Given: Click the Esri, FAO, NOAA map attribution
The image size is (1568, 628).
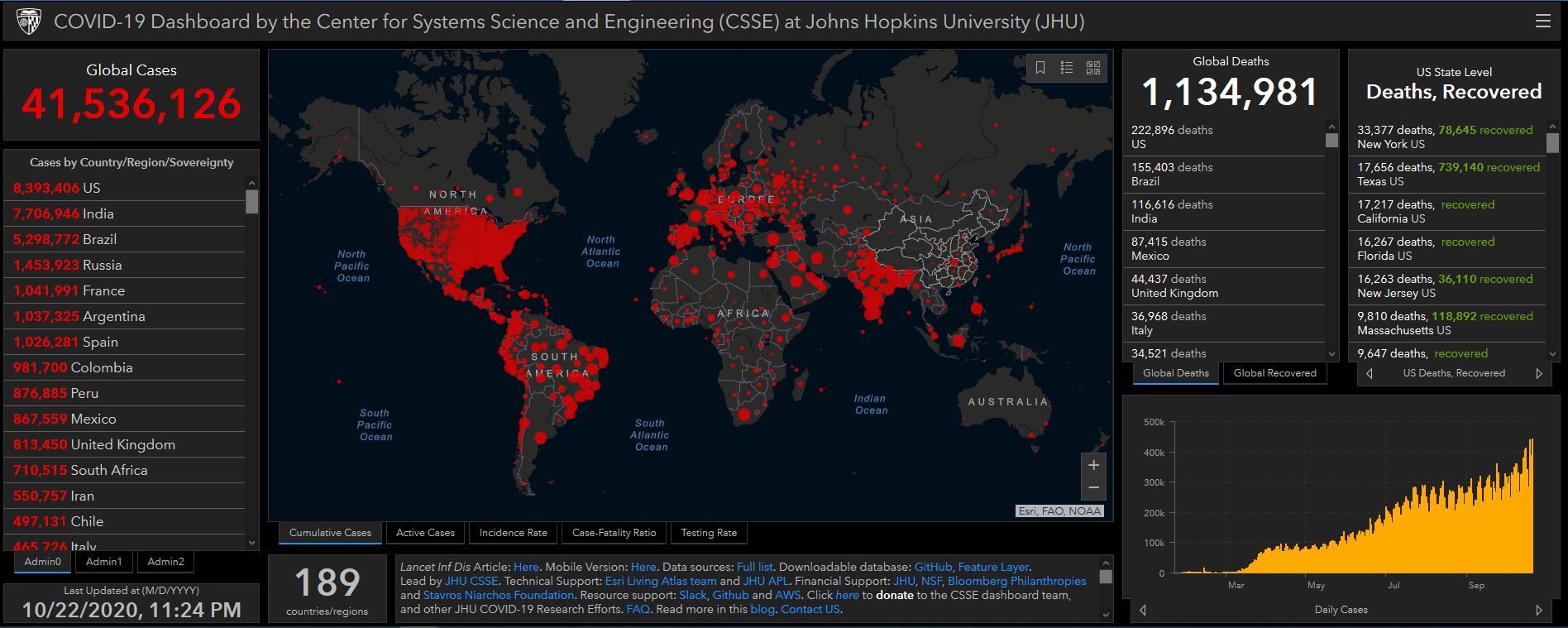Looking at the screenshot, I should [x=1059, y=511].
